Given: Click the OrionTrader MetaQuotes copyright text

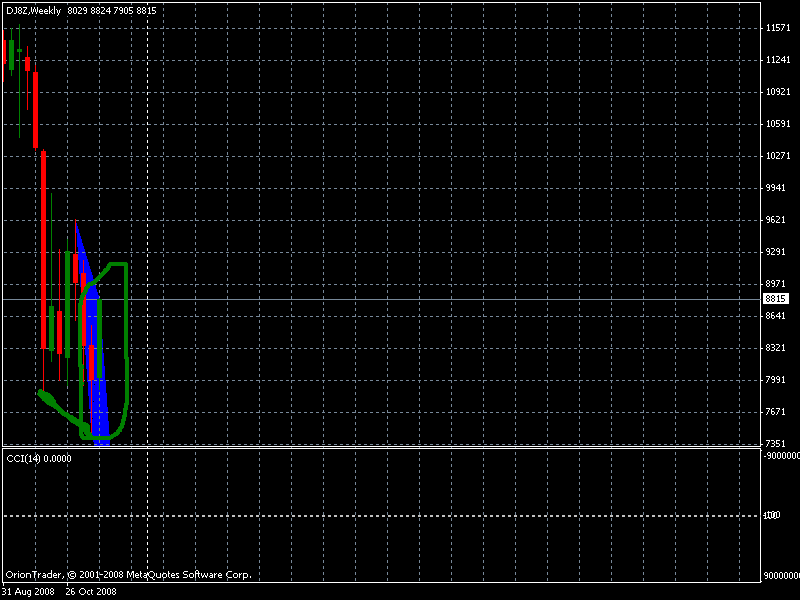Looking at the screenshot, I should [129, 575].
